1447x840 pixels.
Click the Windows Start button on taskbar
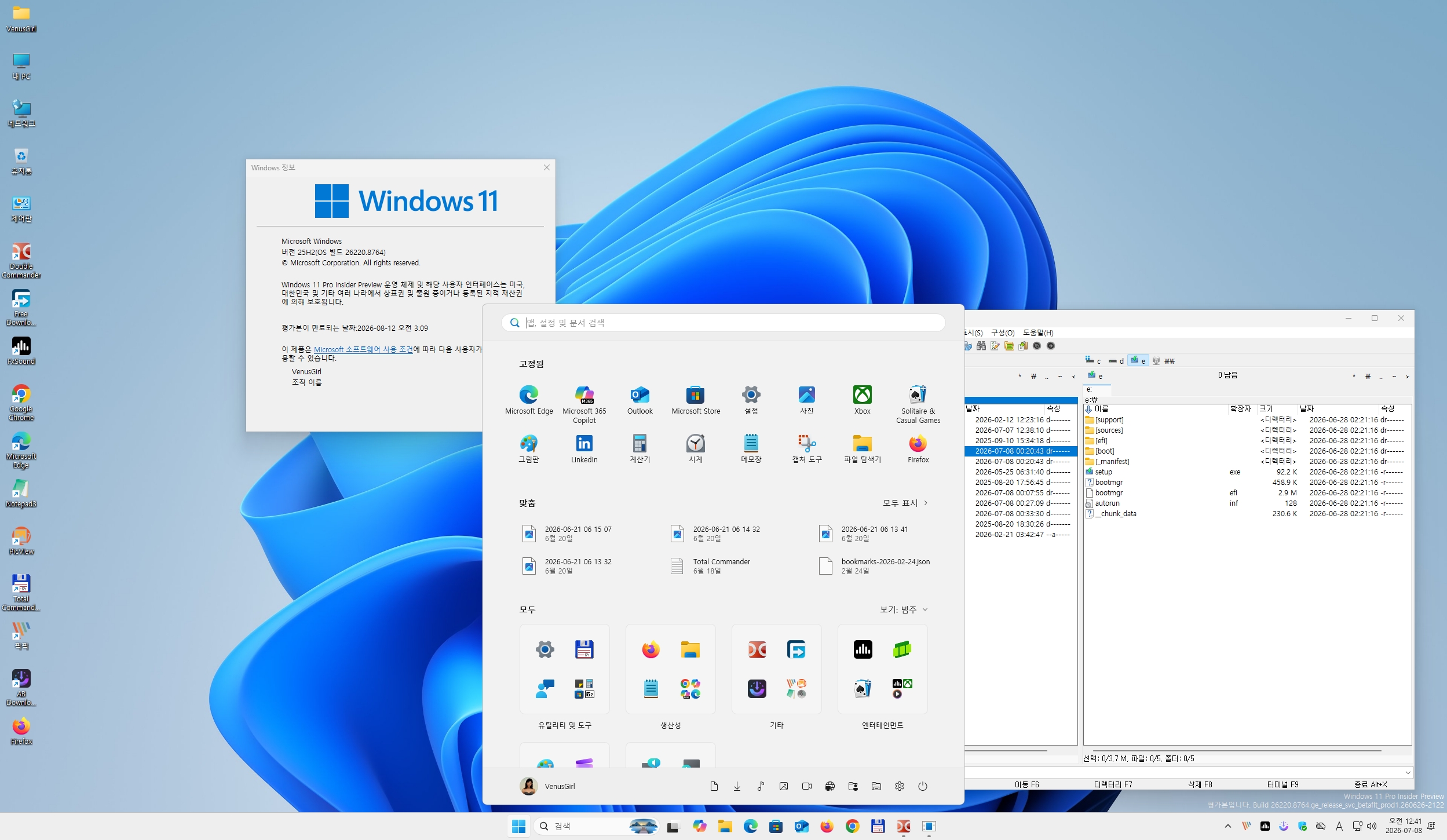click(518, 826)
